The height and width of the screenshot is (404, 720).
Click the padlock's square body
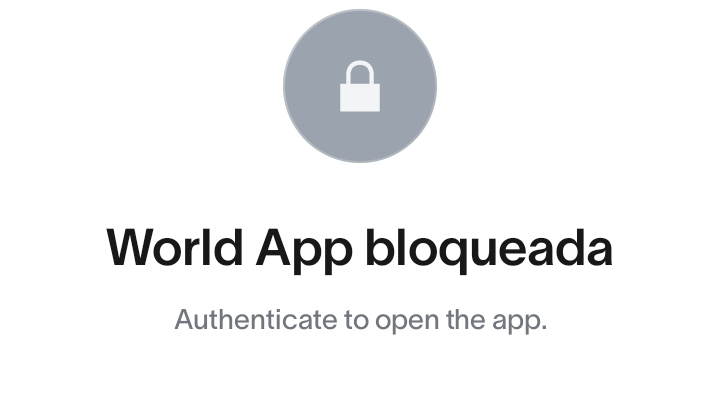point(360,97)
